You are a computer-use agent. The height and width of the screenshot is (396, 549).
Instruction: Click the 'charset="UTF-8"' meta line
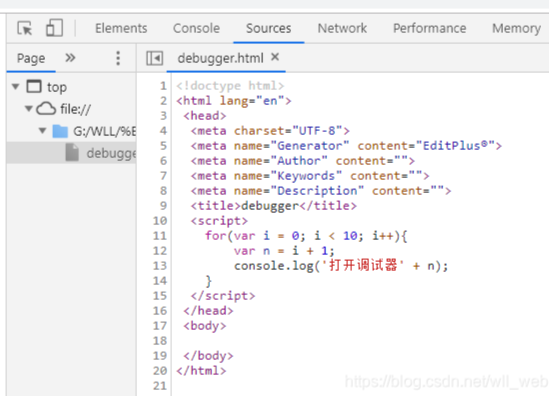point(270,131)
